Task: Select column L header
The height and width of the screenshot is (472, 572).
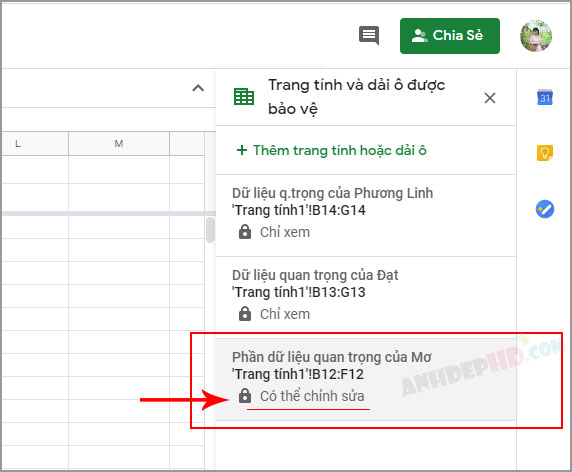Action: 35,144
